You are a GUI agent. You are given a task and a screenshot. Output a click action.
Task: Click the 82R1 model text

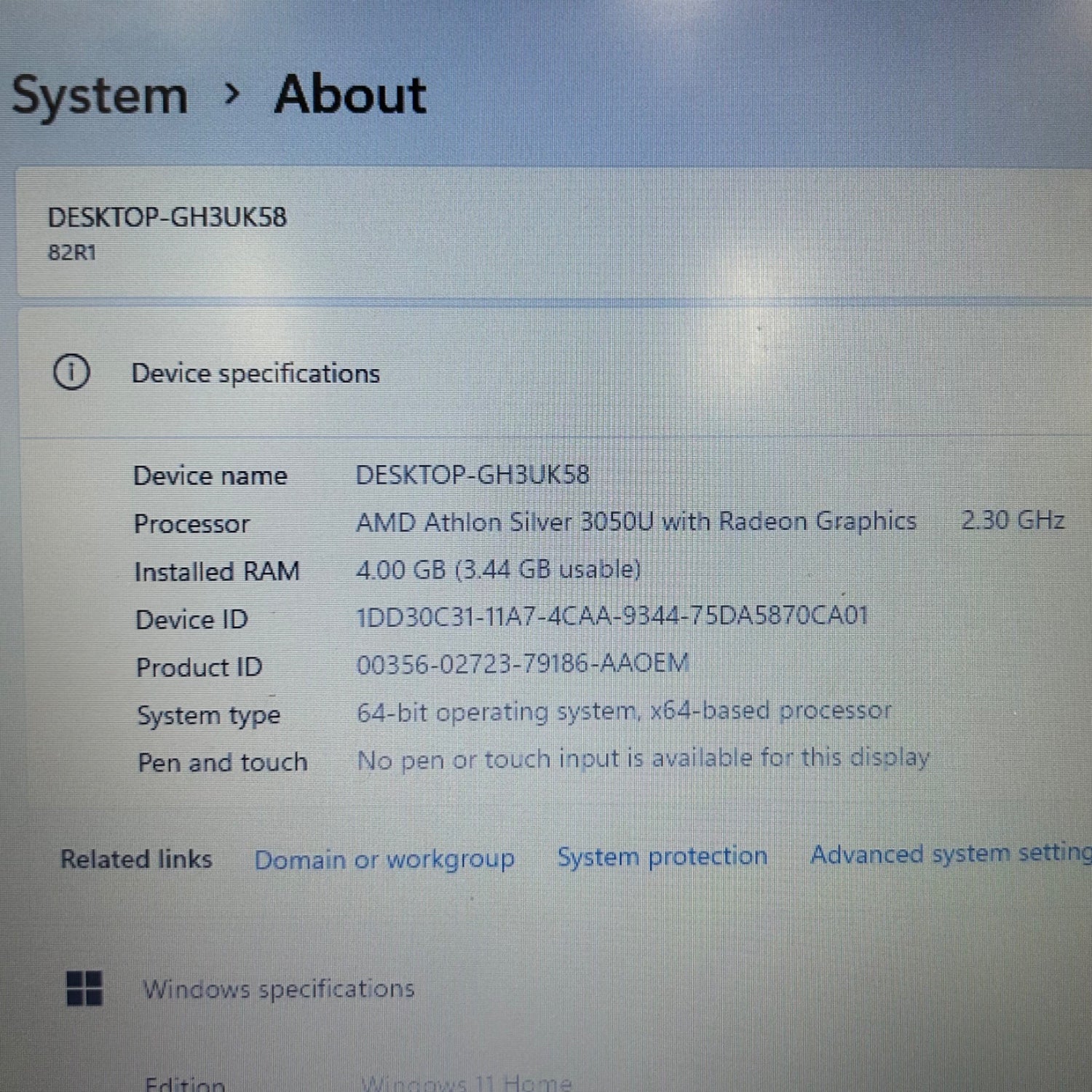71,253
